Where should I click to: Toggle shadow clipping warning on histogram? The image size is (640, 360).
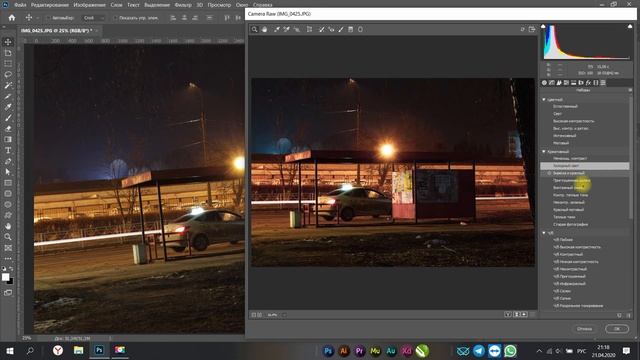[543, 27]
